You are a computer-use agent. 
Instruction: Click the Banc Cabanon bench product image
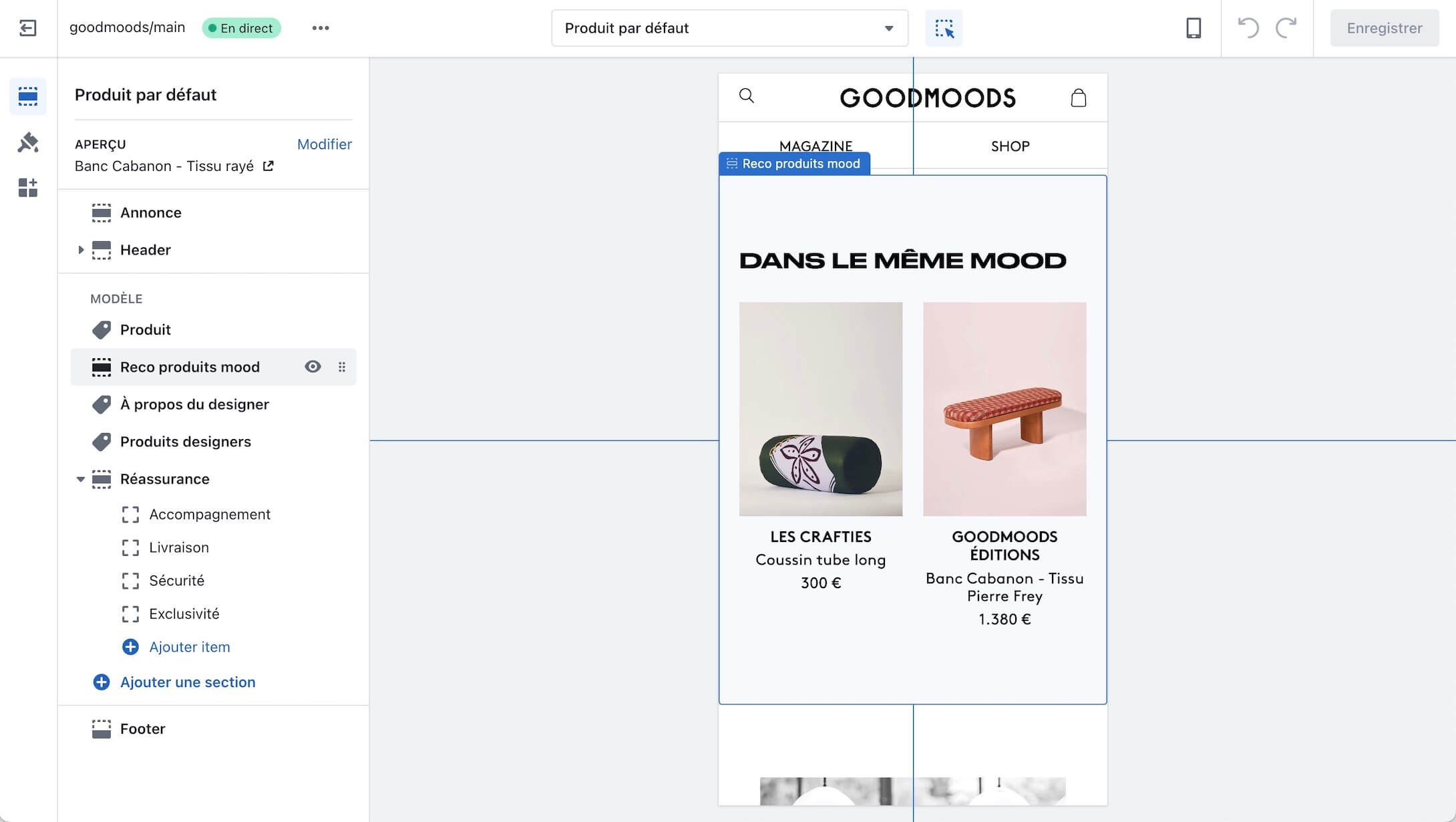tap(1005, 409)
